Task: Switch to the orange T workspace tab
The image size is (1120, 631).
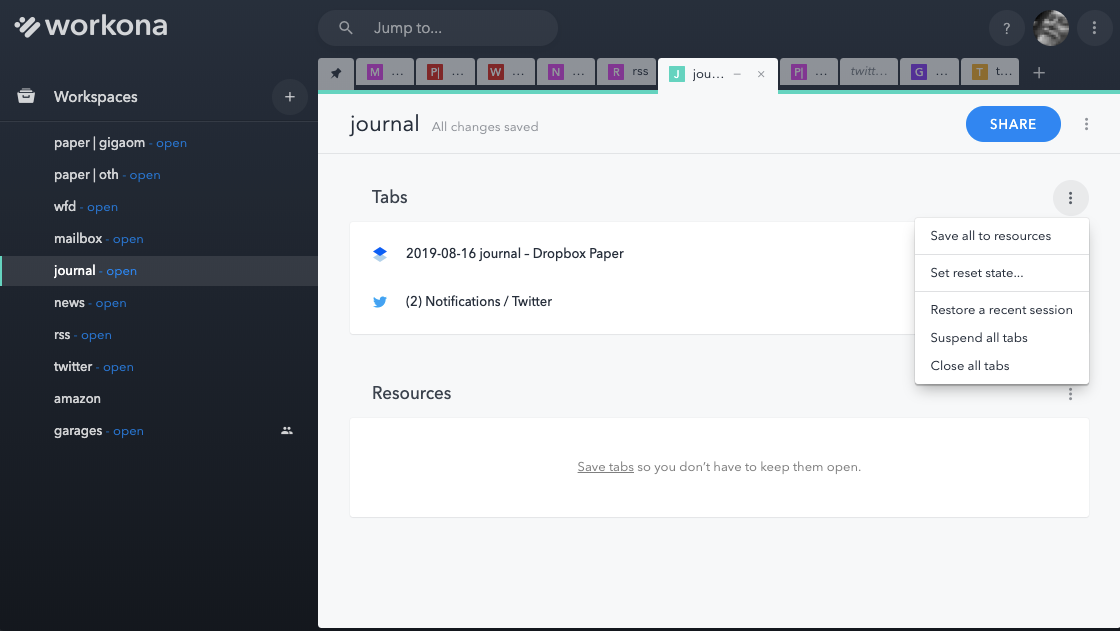Action: tap(990, 72)
